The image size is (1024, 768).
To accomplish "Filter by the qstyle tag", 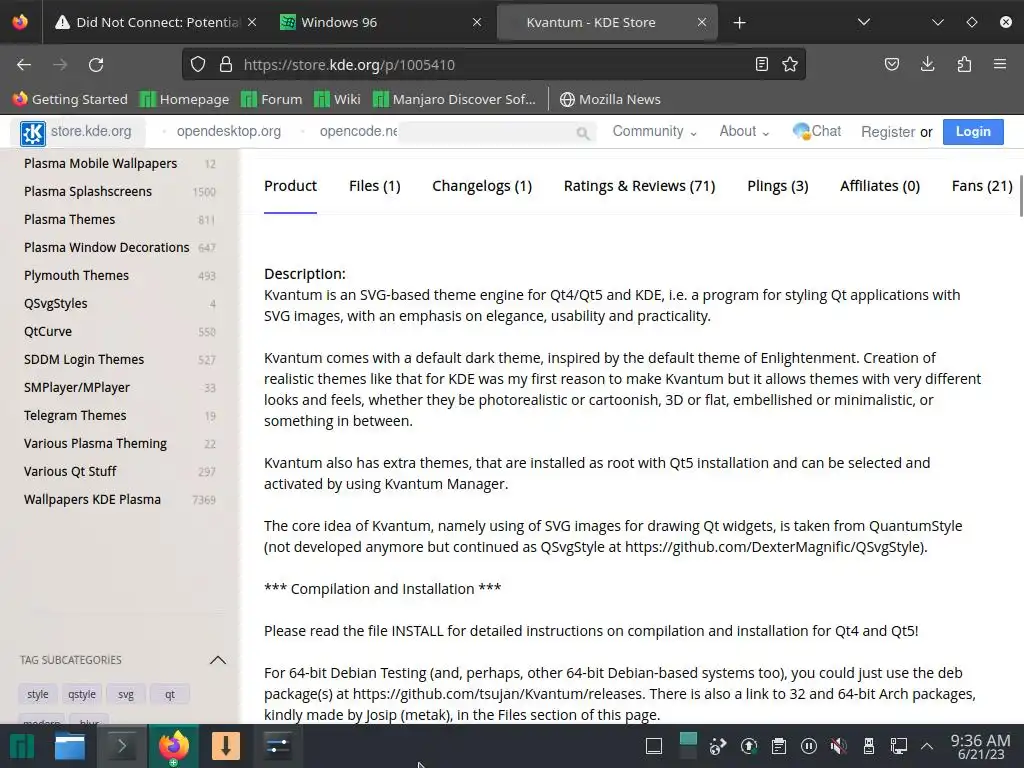I will coord(82,694).
